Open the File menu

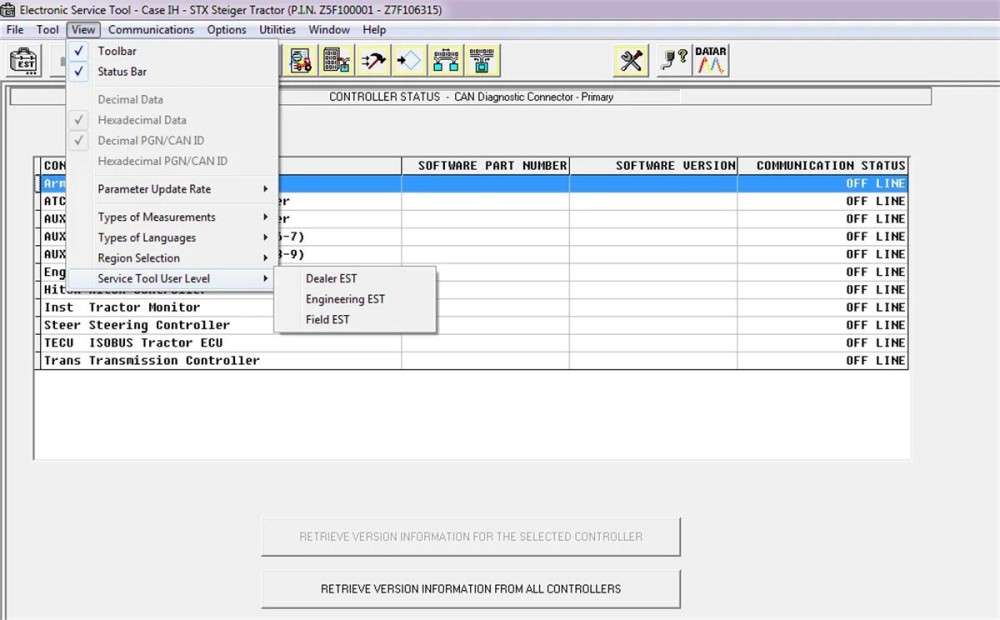tap(15, 30)
